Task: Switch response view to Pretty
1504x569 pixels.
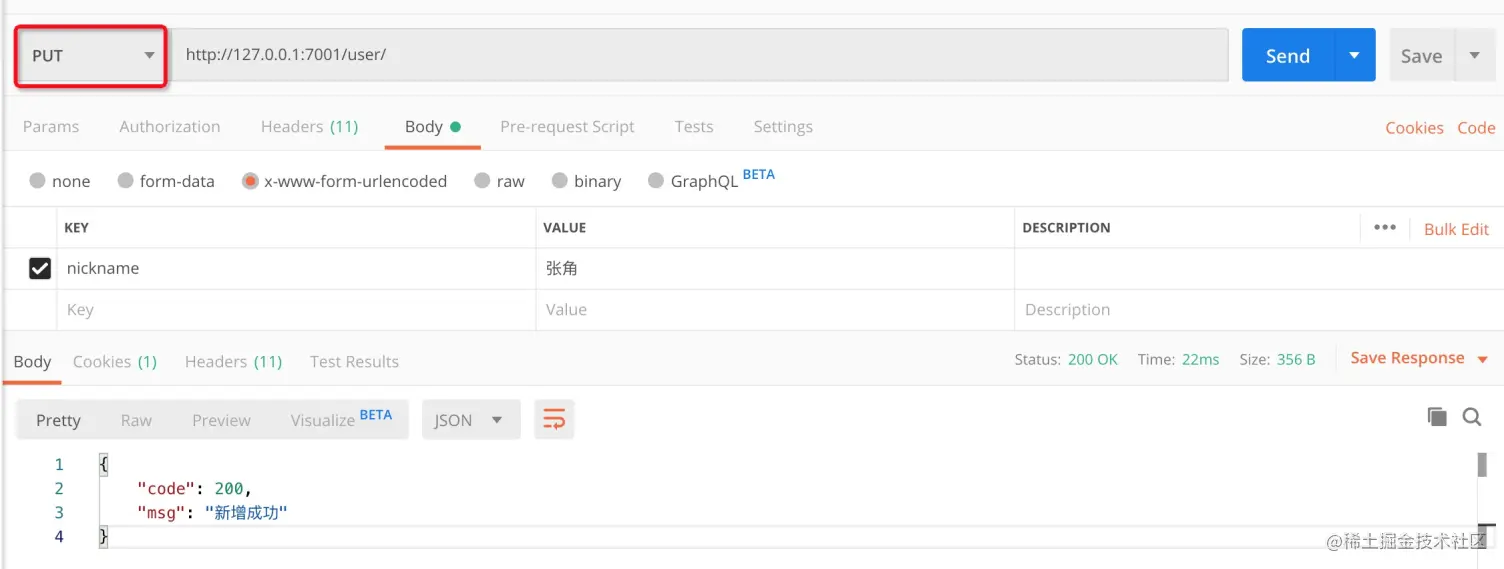Action: (58, 420)
